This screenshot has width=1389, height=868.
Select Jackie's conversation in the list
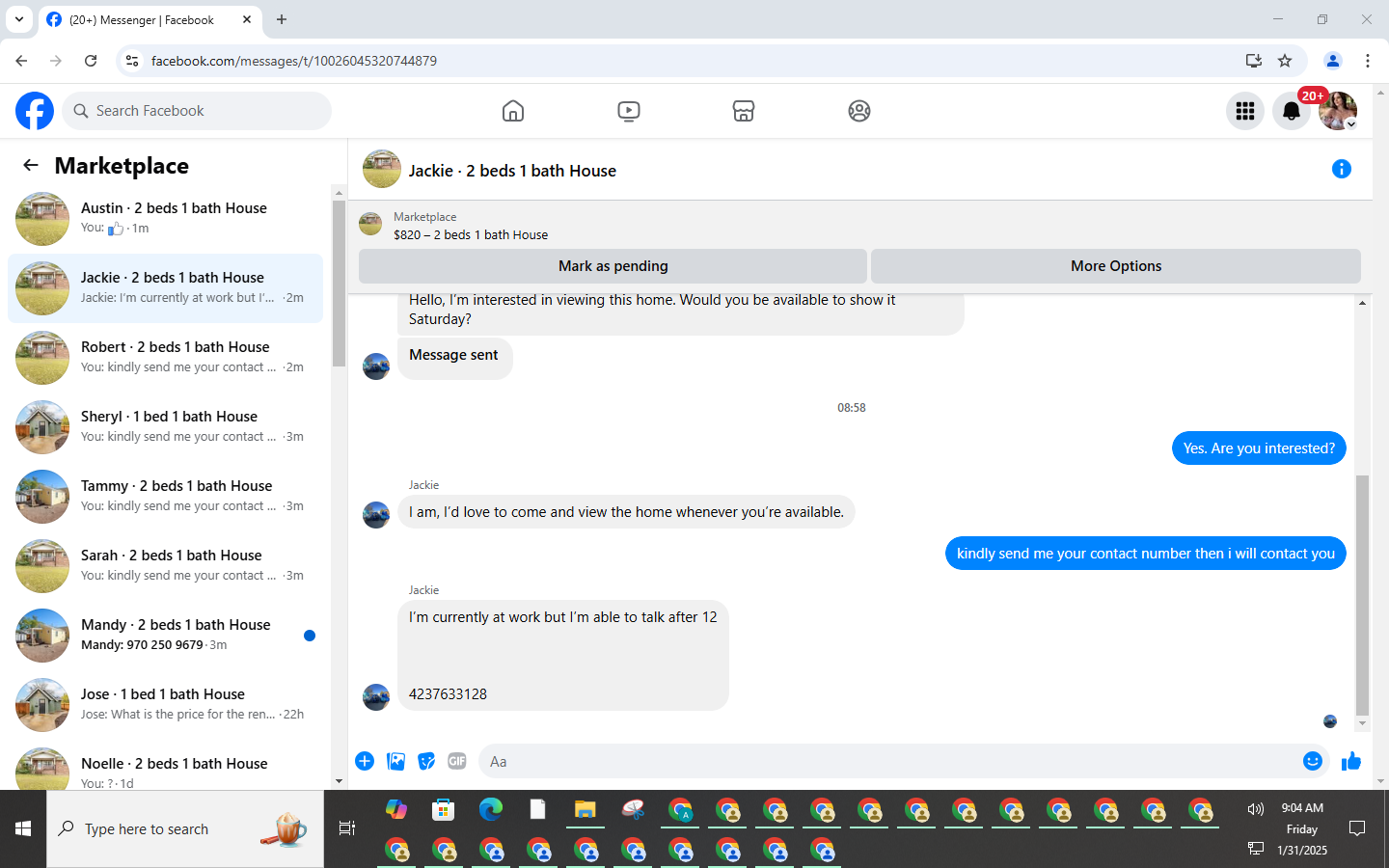pos(165,288)
